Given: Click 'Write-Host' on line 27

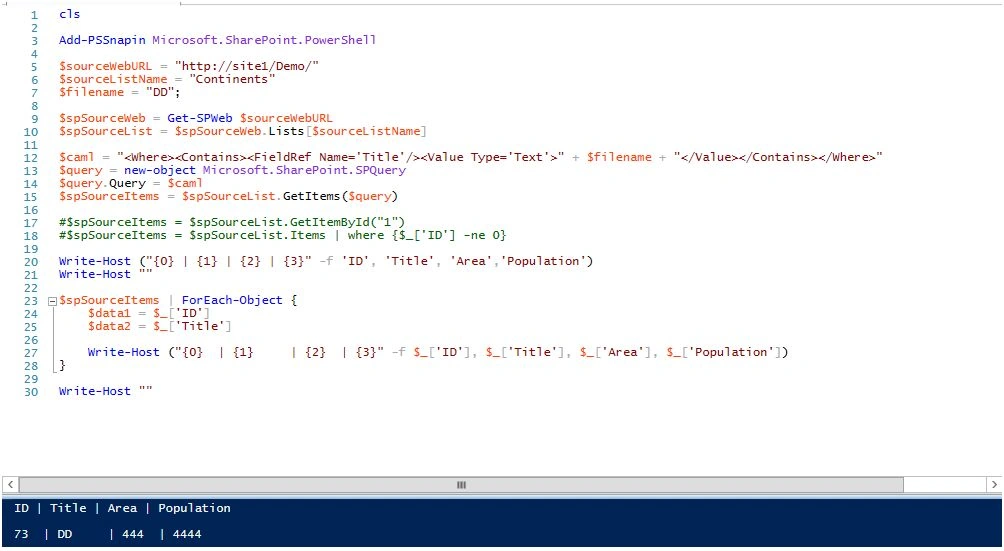Looking at the screenshot, I should pos(123,352).
